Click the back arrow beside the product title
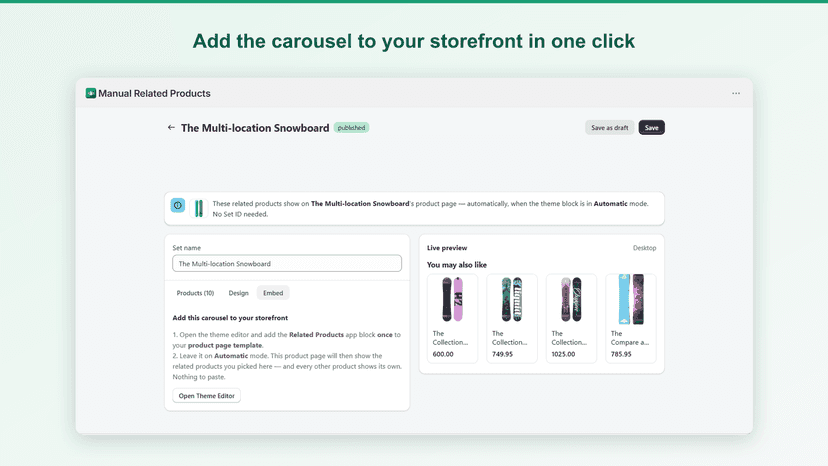The height and width of the screenshot is (466, 828). [171, 127]
